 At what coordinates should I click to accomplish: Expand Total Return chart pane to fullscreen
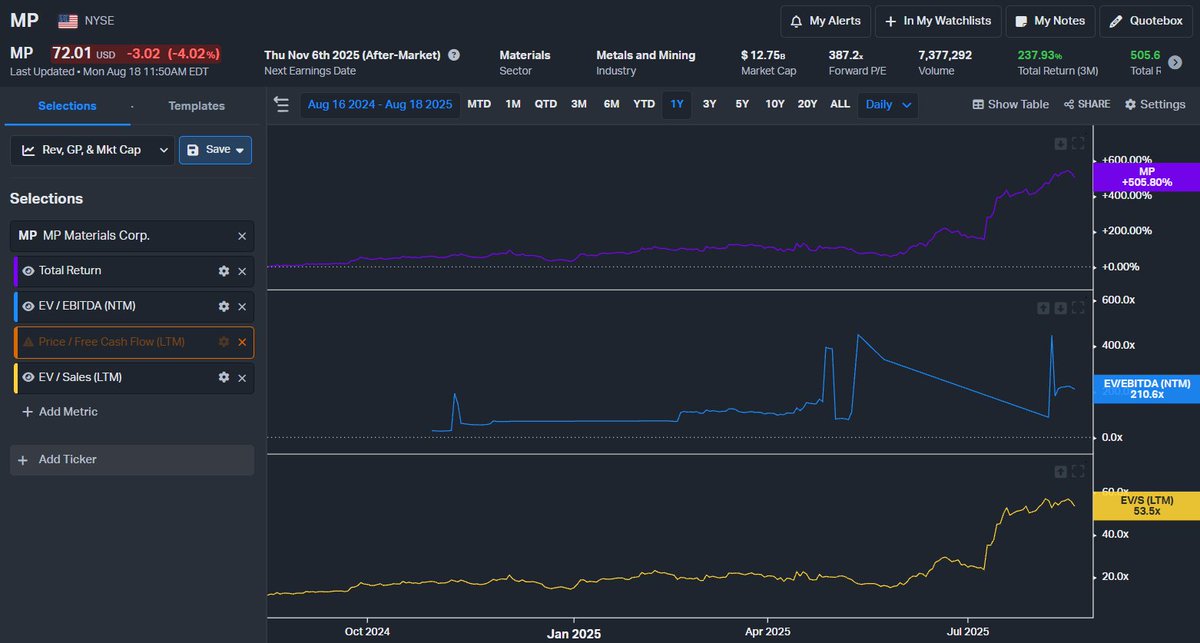click(1078, 143)
